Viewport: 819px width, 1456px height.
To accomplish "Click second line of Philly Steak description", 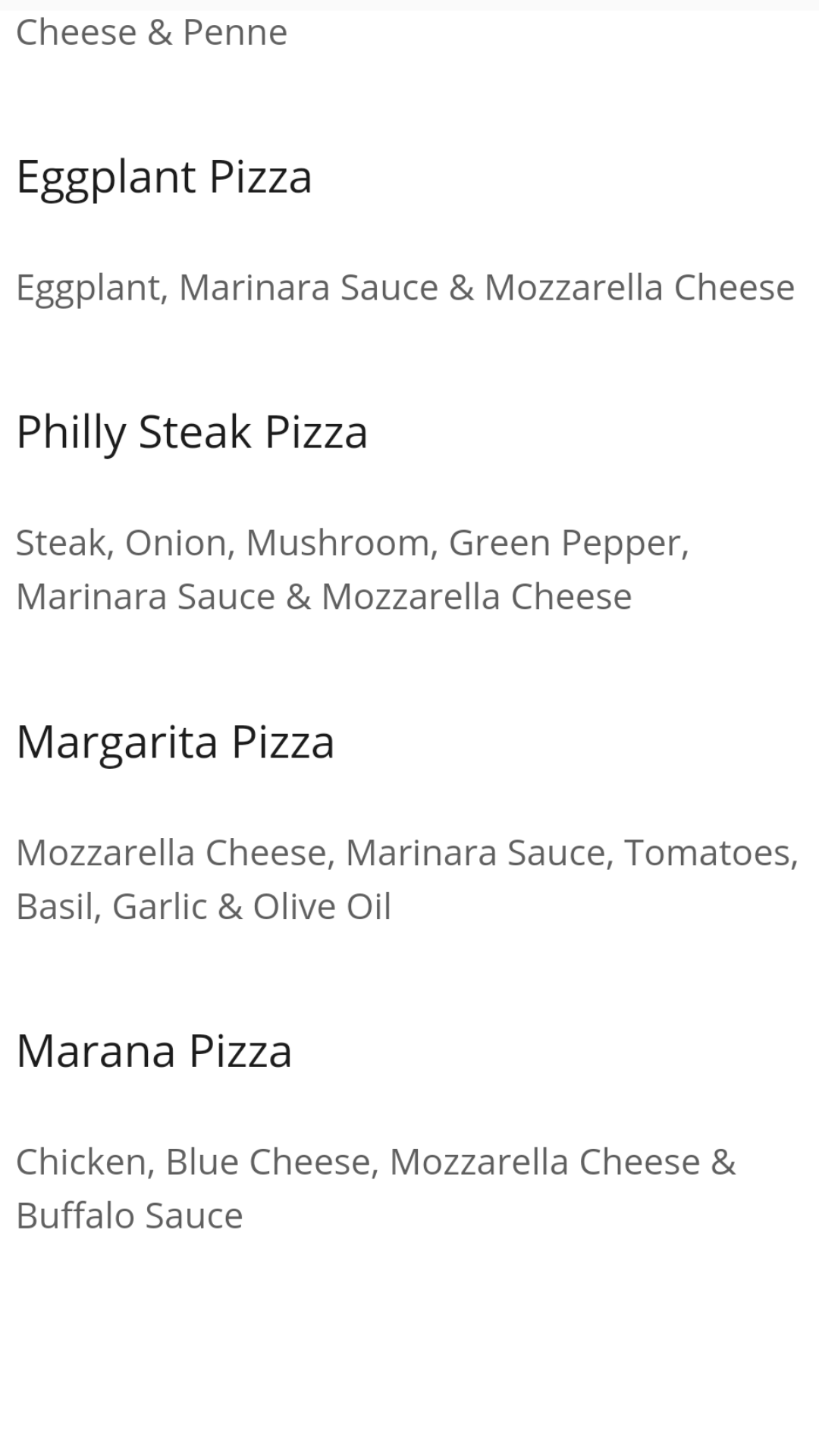I will [324, 597].
